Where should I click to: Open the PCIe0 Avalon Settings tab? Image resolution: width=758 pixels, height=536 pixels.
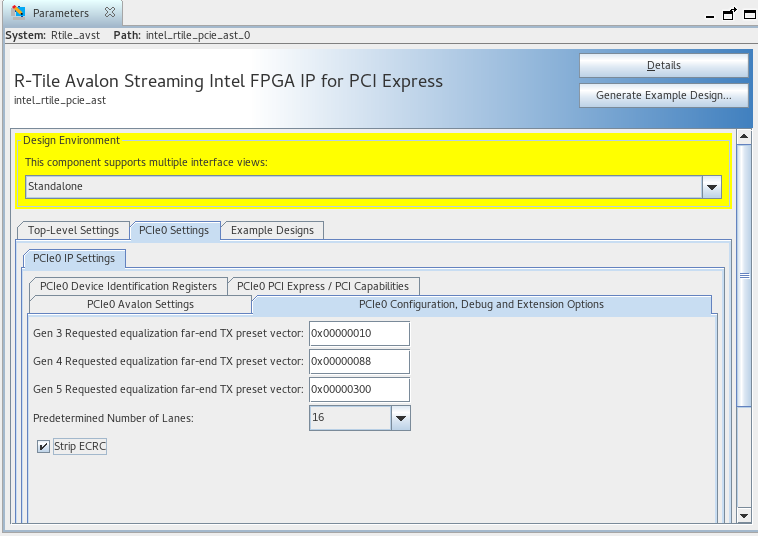140,304
